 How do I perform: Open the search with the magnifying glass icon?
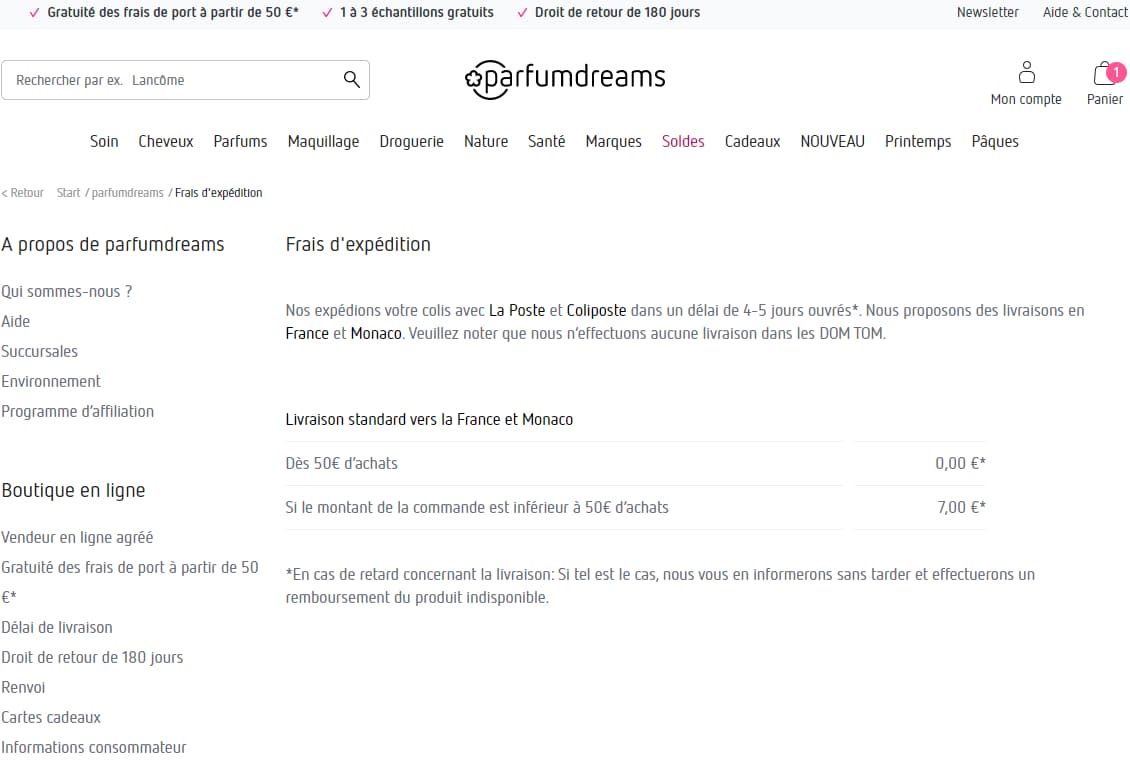click(350, 79)
